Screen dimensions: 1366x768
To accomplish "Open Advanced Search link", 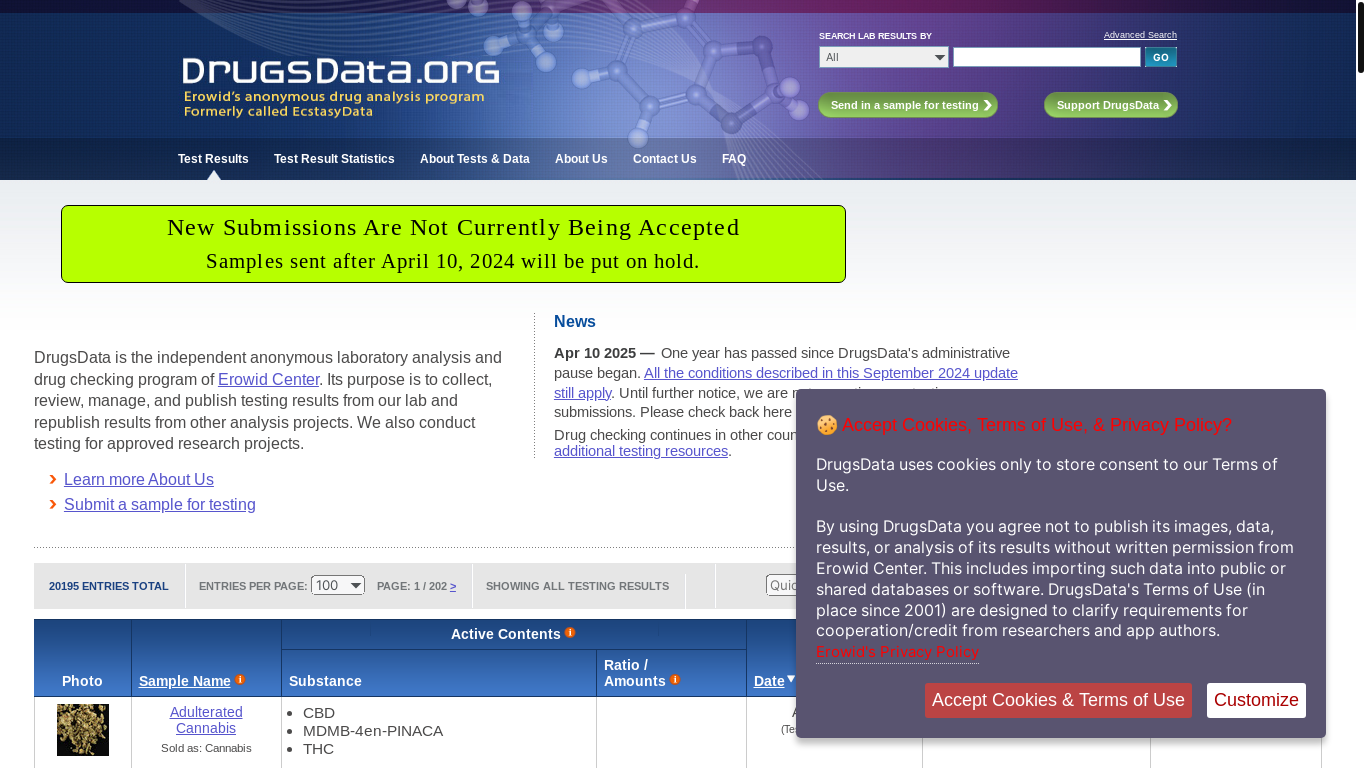I will tap(1140, 35).
